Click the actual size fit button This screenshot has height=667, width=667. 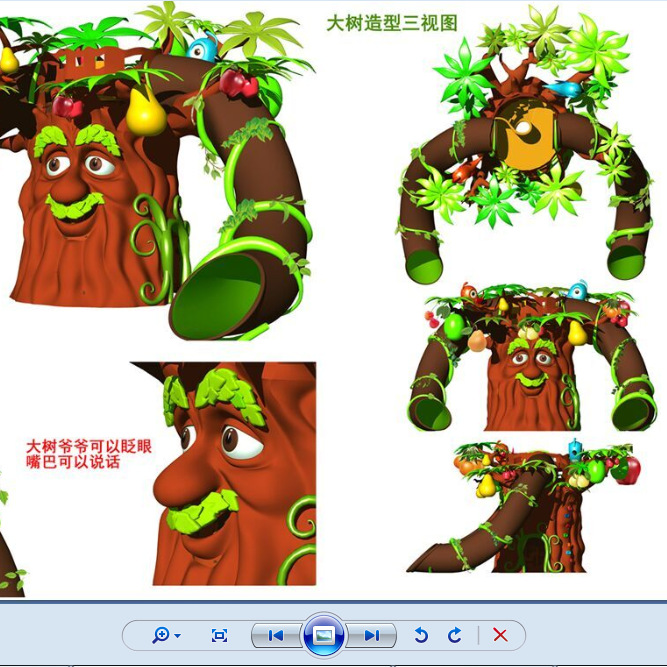[219, 636]
